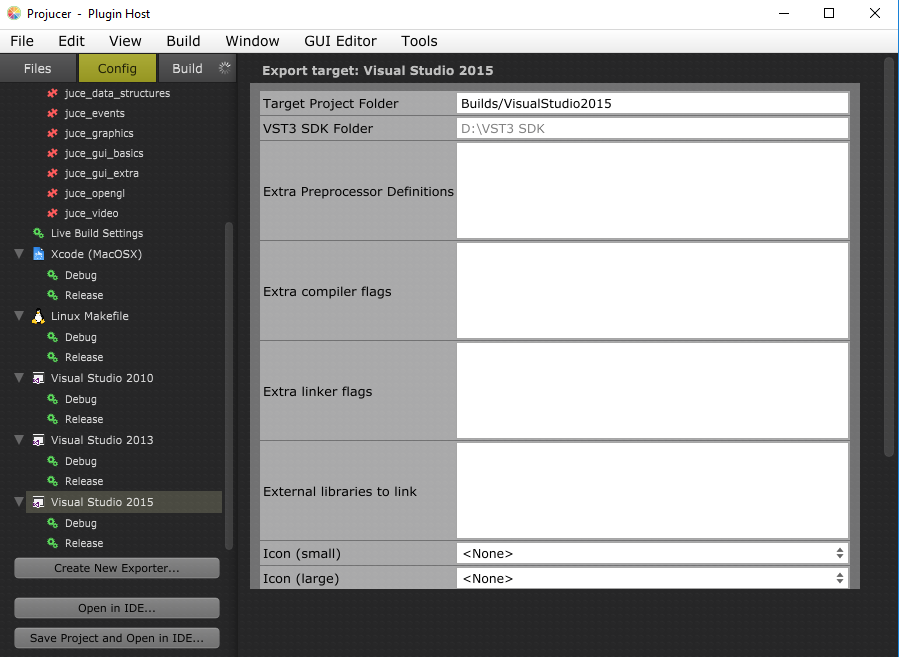Screen dimensions: 899x657
Task: Click the gear icon of Visual Studio 2013 Debug
Action: (x=52, y=461)
